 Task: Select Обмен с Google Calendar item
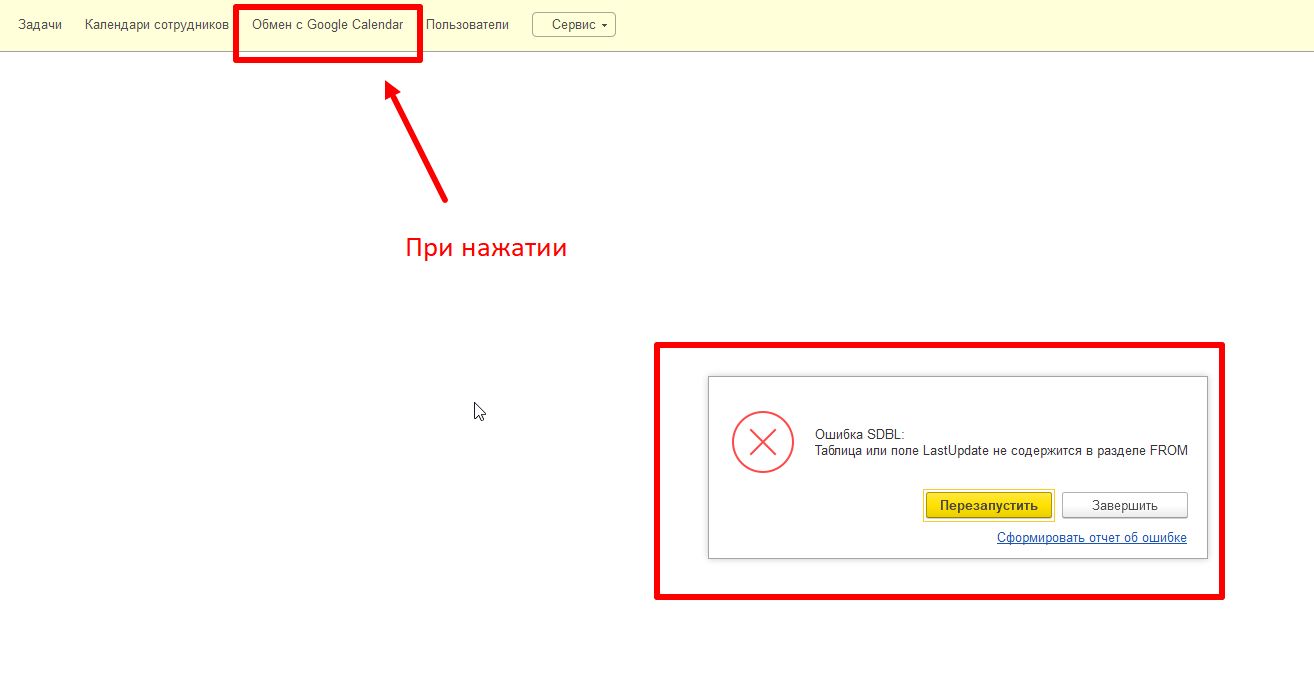pos(328,25)
